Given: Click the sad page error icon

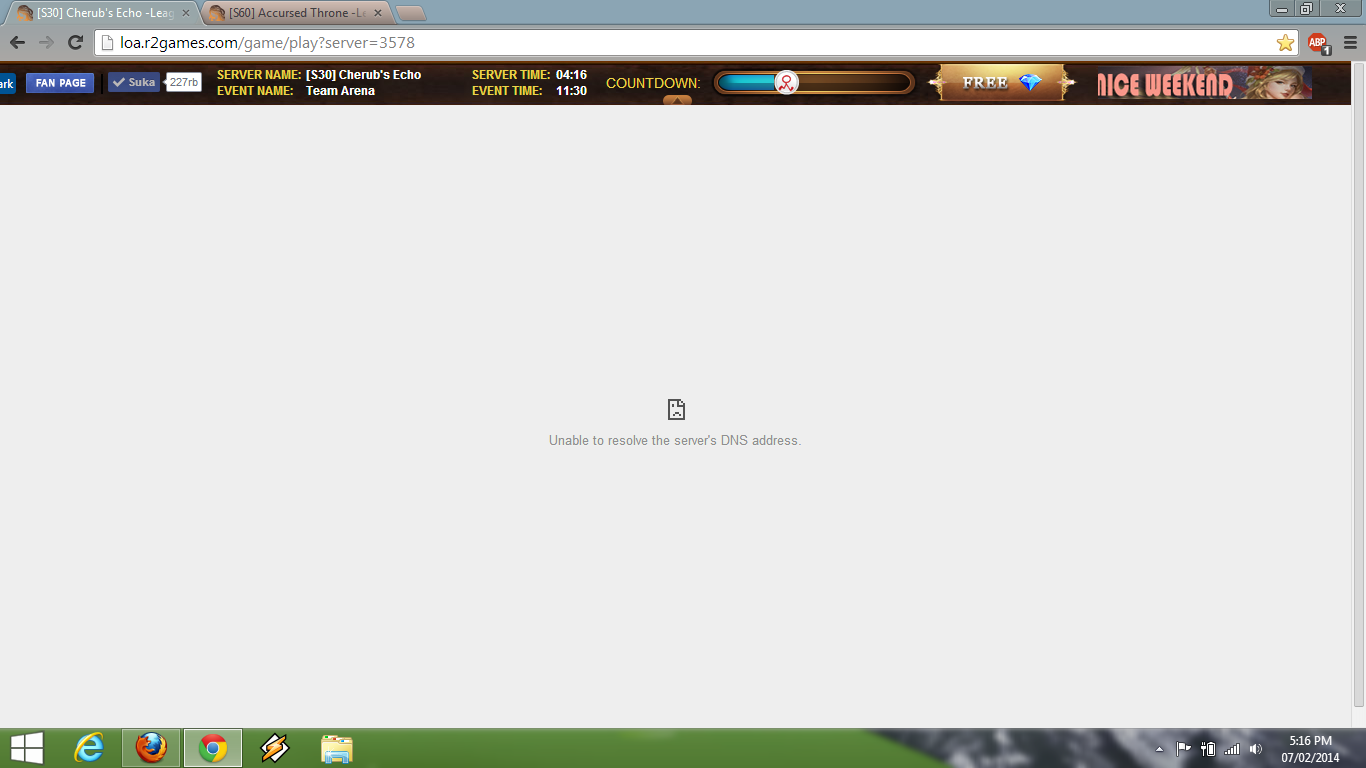Looking at the screenshot, I should pyautogui.click(x=676, y=409).
